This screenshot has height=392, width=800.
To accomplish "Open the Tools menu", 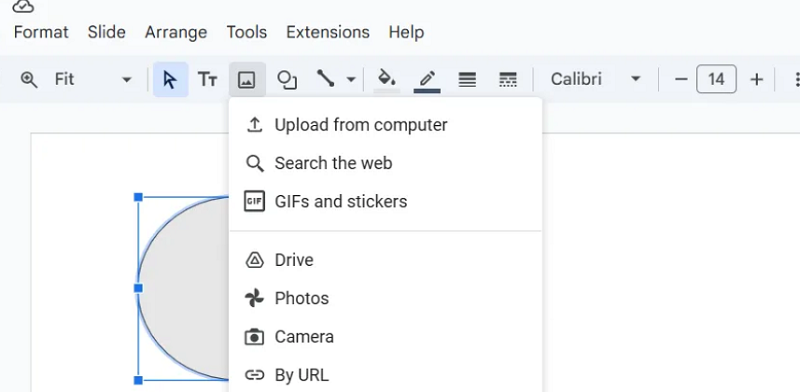I will [x=247, y=32].
